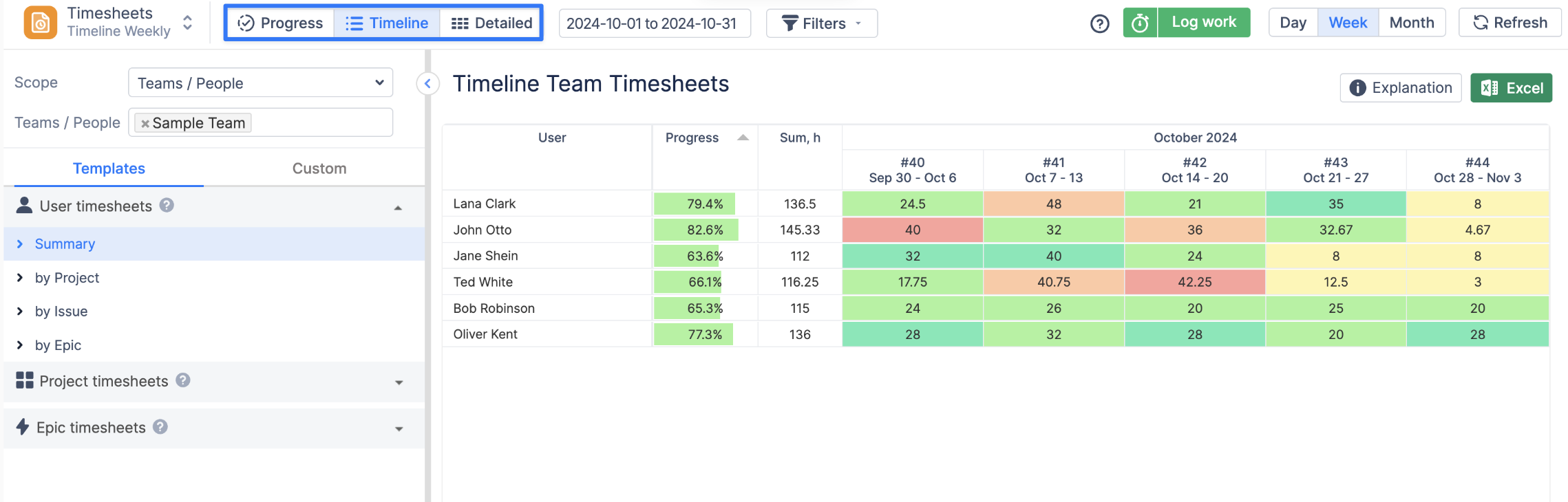The height and width of the screenshot is (502, 1568).
Task: Collapse the sidebar using the left arrow circle
Action: [427, 84]
